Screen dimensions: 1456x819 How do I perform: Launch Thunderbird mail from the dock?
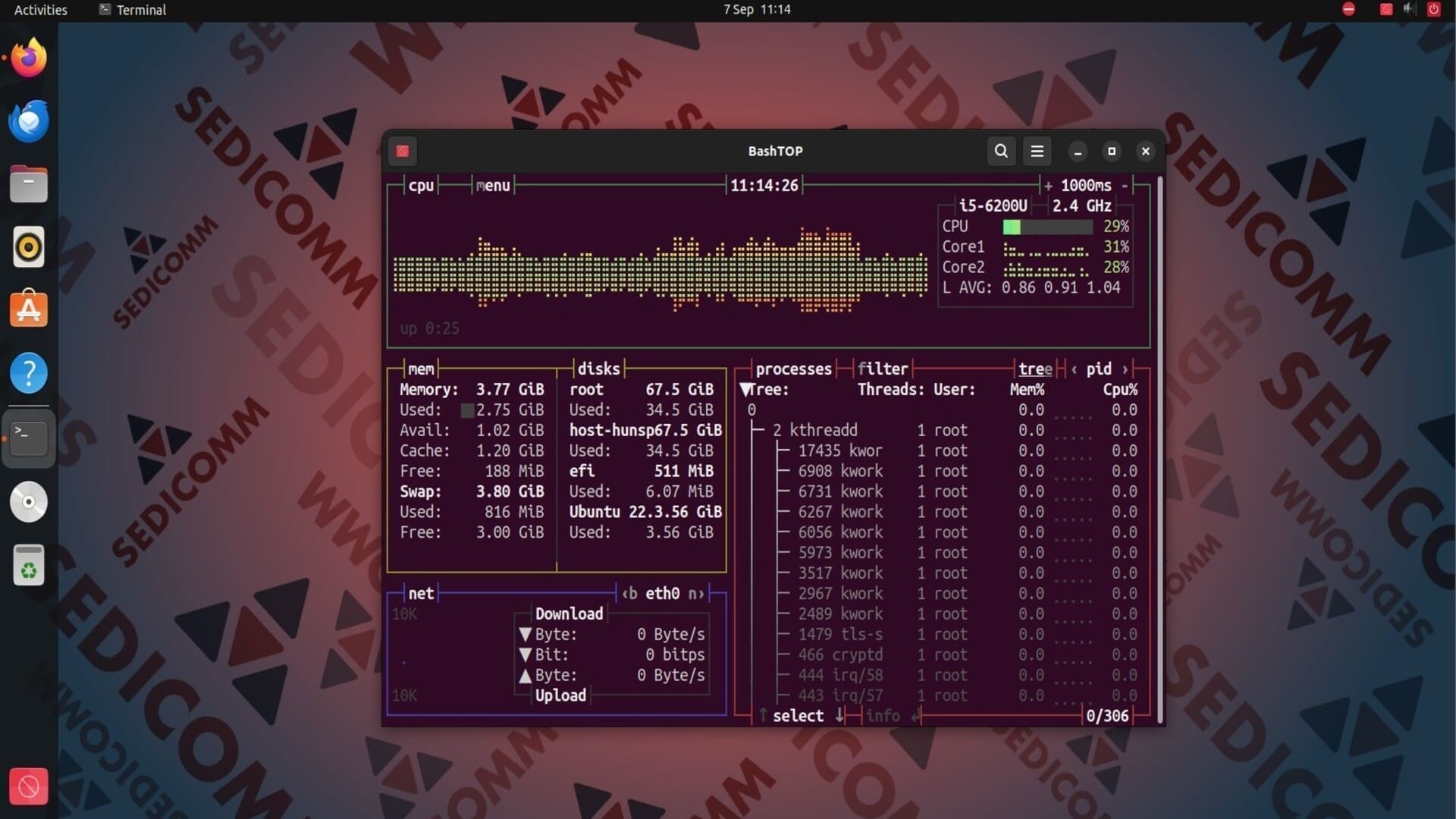point(29,121)
